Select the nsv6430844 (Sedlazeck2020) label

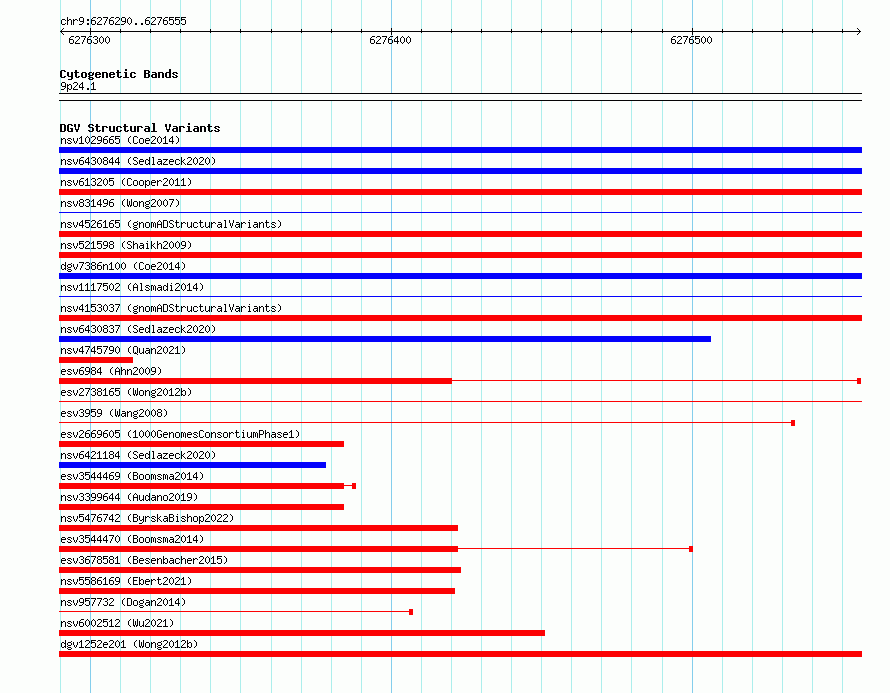click(138, 161)
